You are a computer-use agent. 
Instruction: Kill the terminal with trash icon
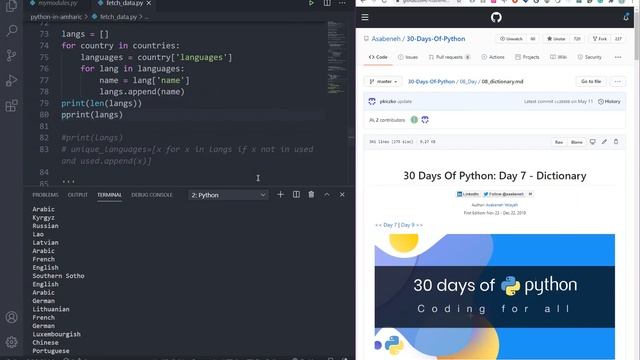(311, 195)
